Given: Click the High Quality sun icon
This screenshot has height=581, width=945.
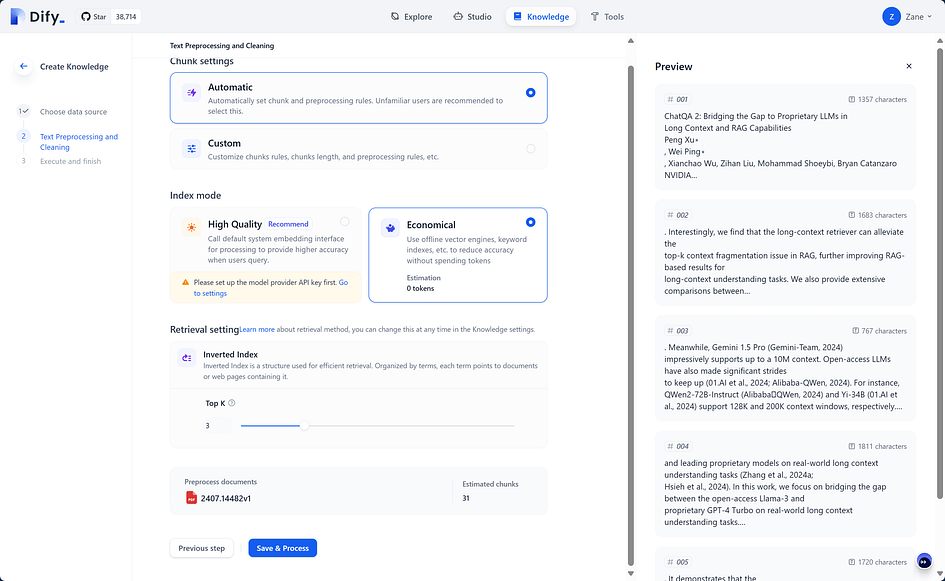Looking at the screenshot, I should (192, 227).
